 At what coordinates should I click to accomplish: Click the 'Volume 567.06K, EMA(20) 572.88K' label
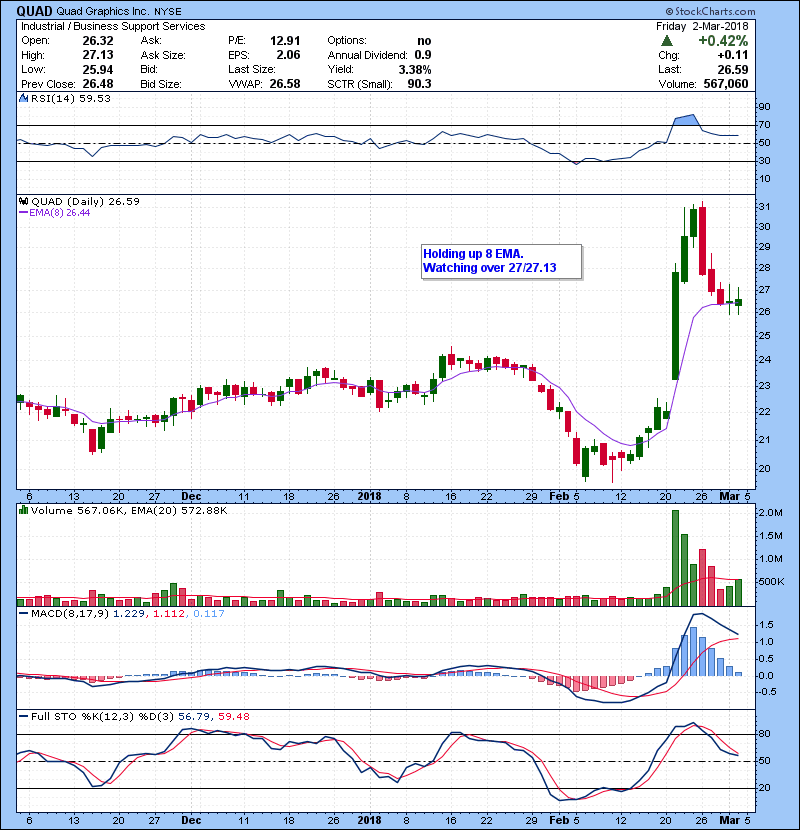(129, 510)
